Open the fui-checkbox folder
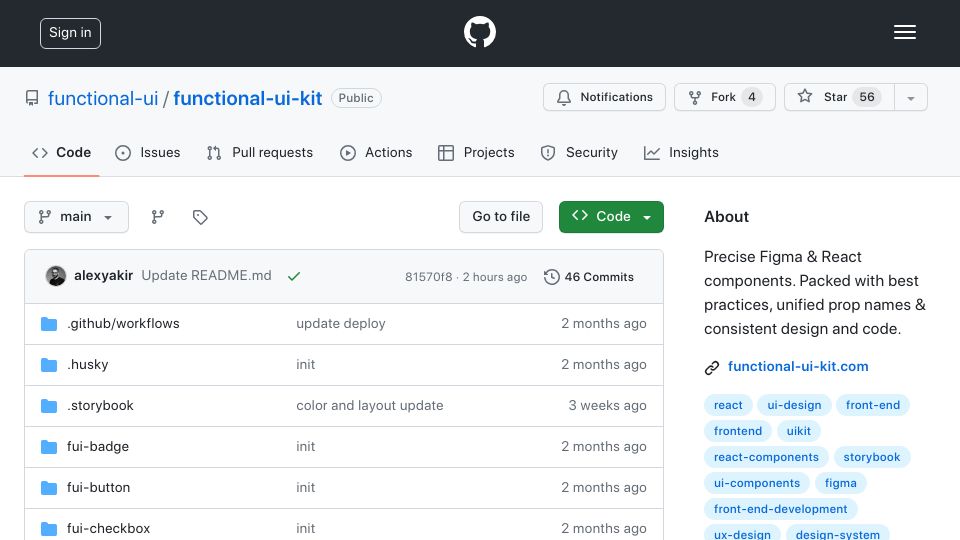Image resolution: width=960 pixels, height=540 pixels. click(x=108, y=528)
